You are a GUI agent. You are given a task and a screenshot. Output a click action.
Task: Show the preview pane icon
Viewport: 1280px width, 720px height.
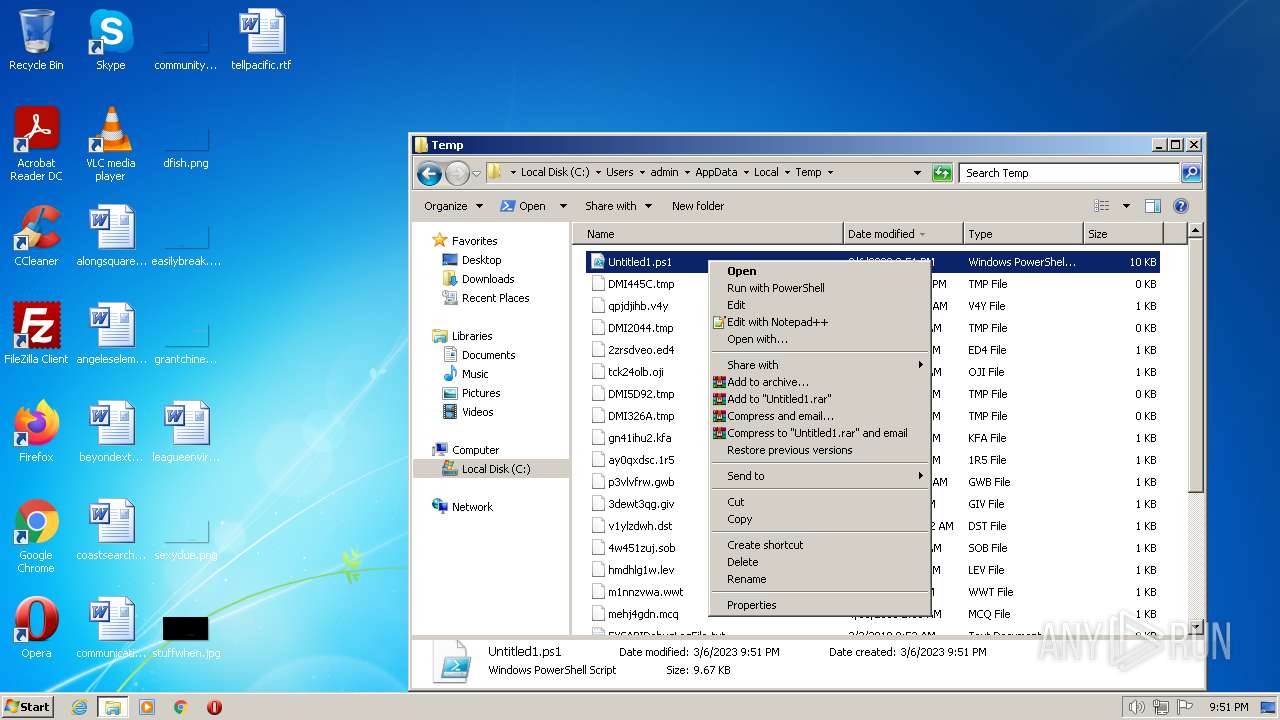[x=1152, y=206]
